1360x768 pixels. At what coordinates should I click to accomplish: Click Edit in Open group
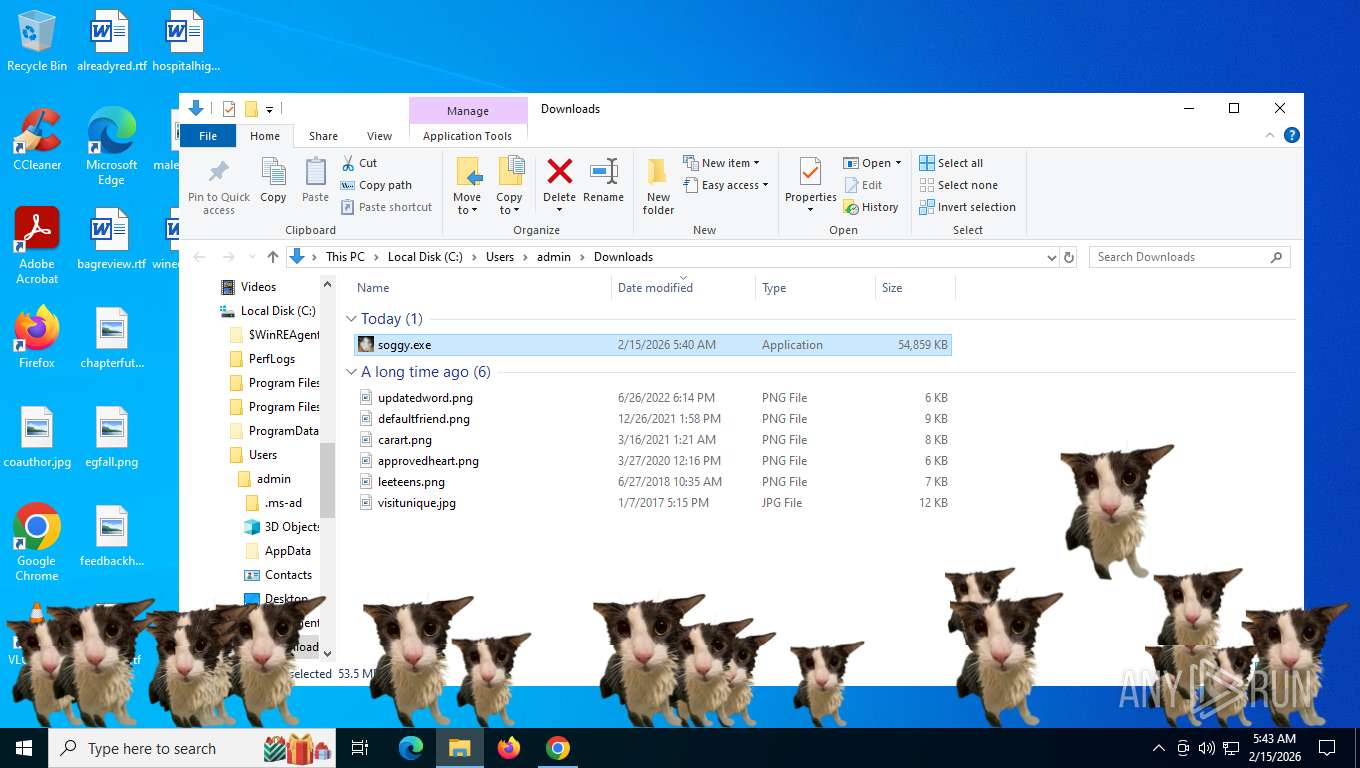point(863,185)
